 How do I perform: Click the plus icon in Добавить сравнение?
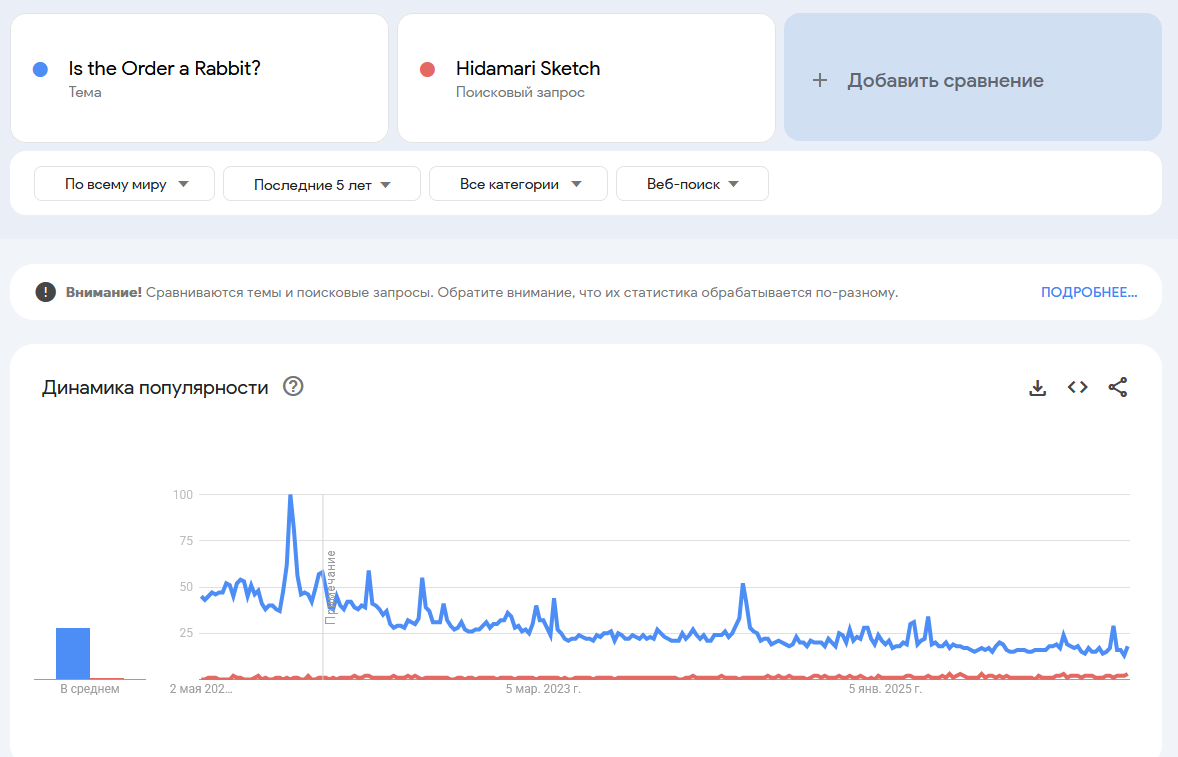click(820, 80)
